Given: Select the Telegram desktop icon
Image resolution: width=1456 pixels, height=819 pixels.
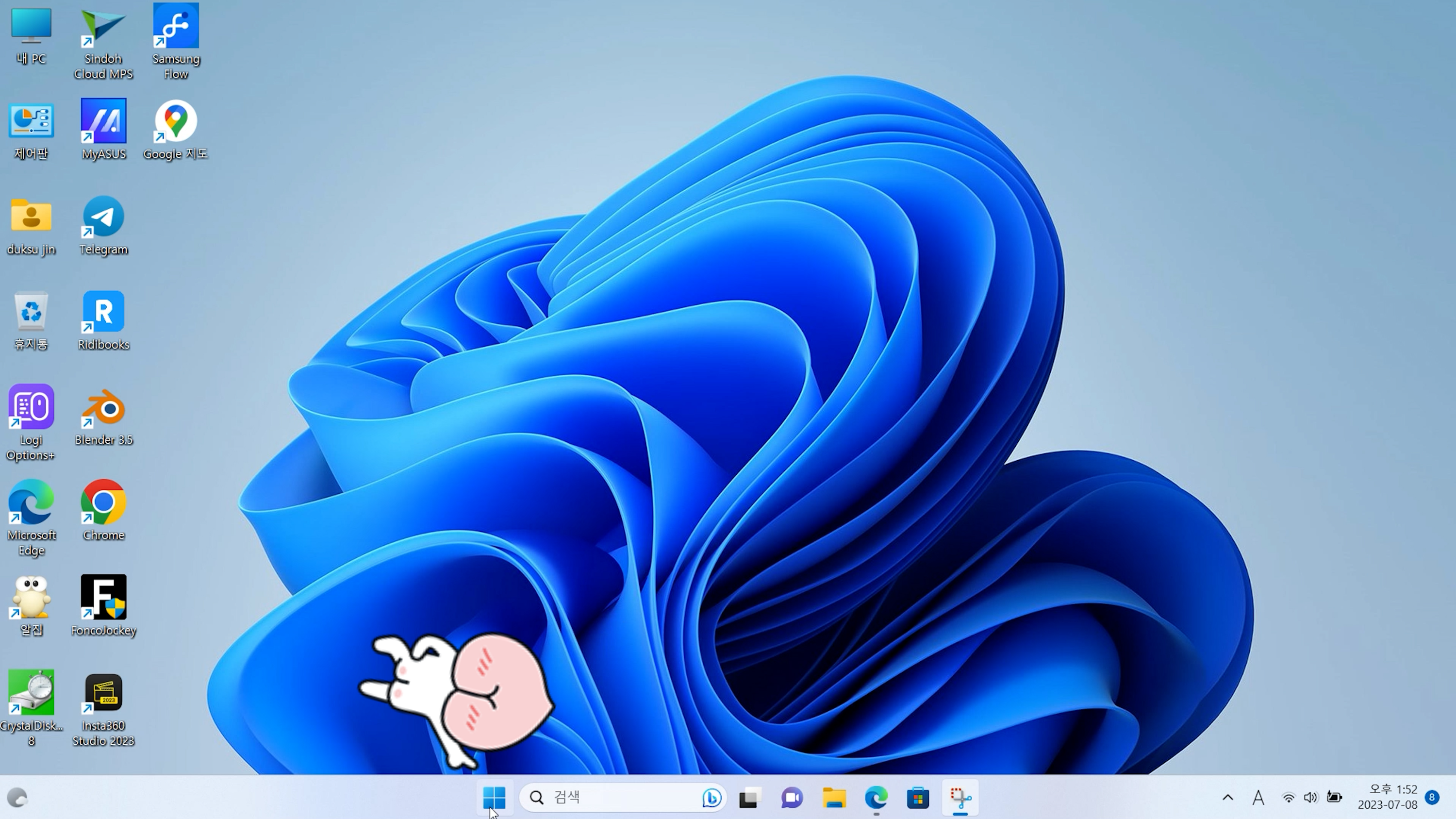Looking at the screenshot, I should point(103,217).
